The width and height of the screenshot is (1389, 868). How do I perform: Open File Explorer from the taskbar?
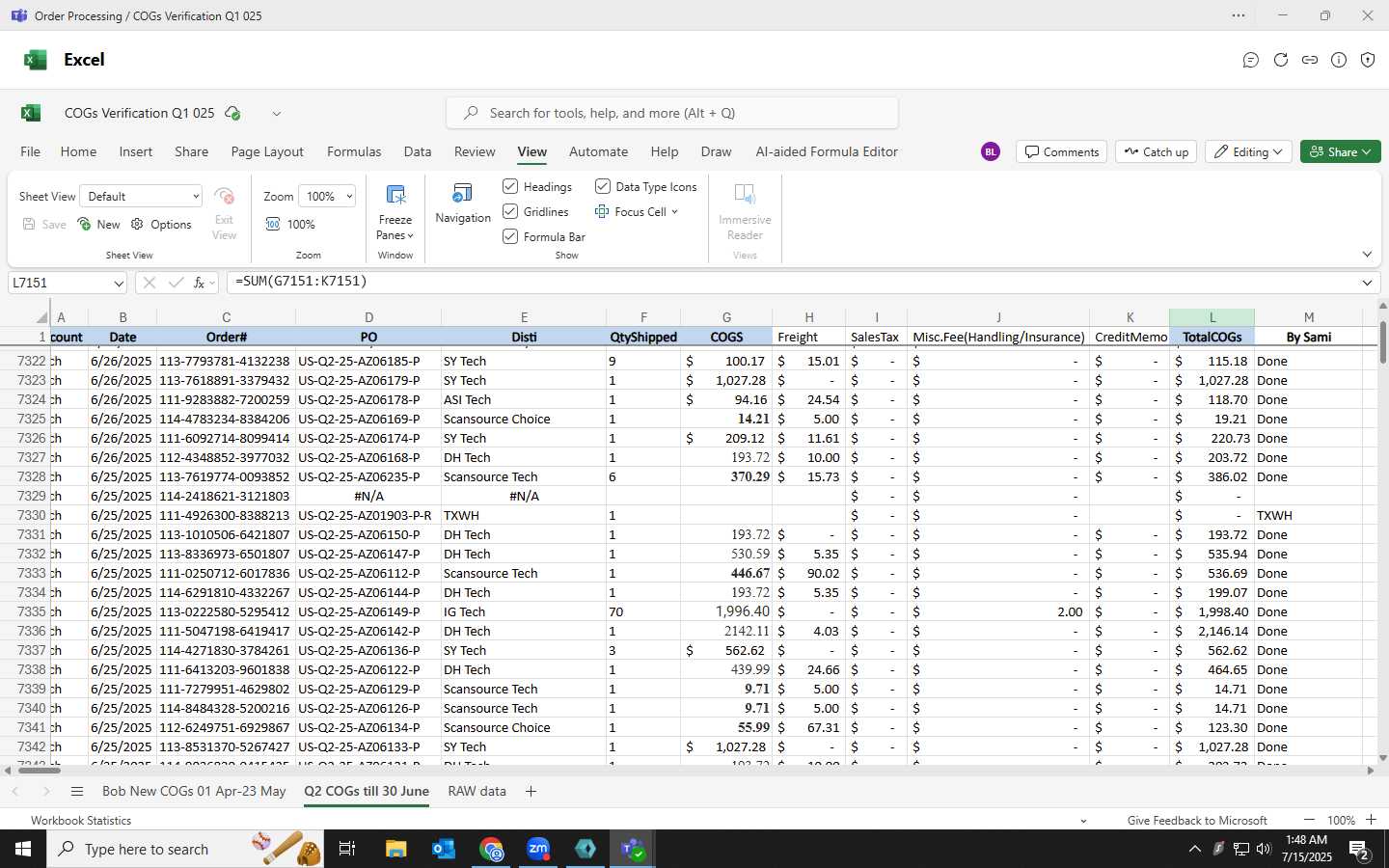[396, 849]
